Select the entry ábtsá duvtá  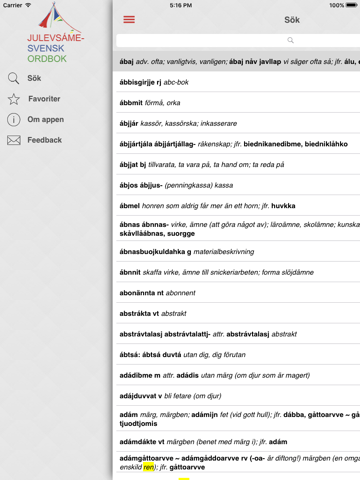tap(237, 355)
